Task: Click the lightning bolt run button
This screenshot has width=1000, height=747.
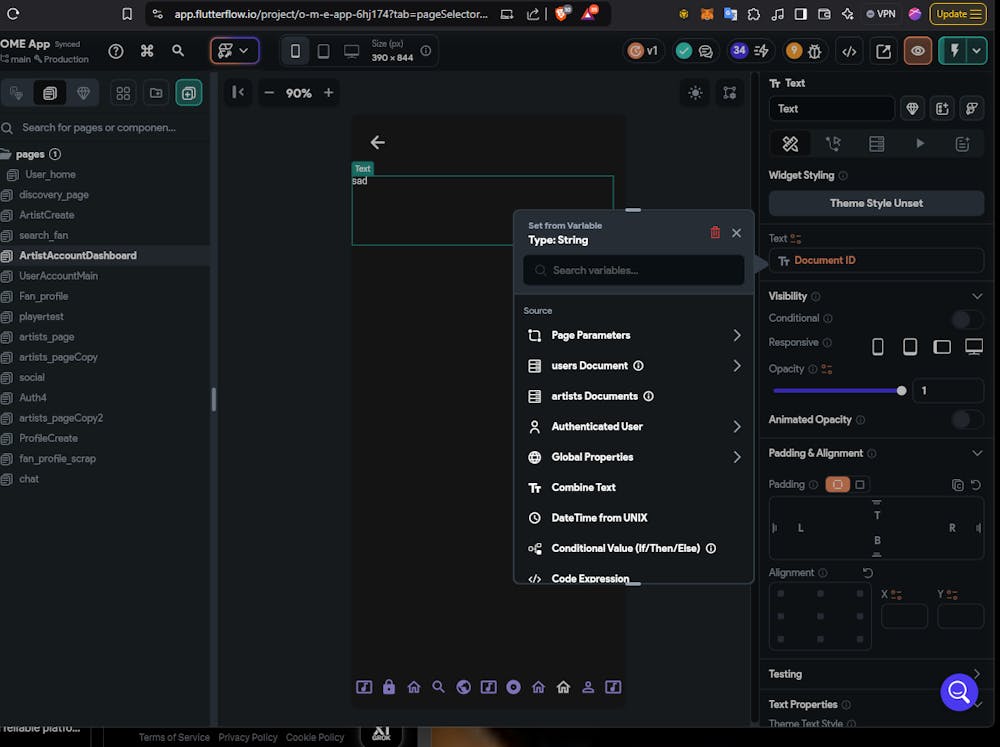Action: (x=953, y=51)
